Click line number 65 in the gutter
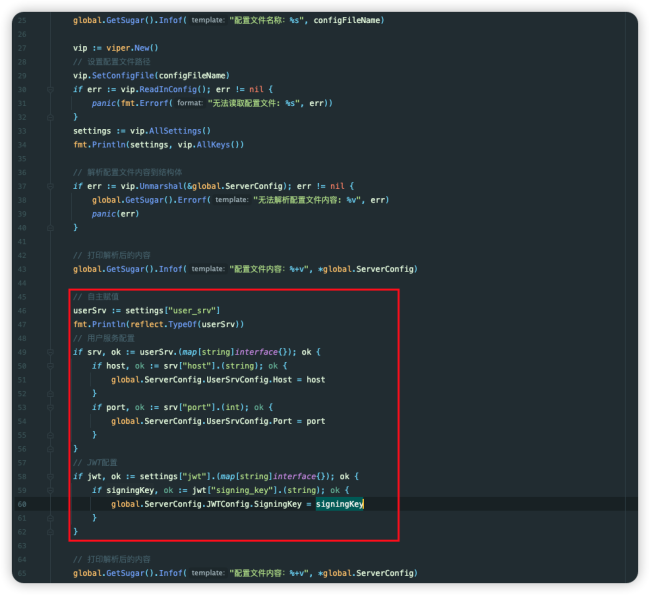 pos(22,573)
